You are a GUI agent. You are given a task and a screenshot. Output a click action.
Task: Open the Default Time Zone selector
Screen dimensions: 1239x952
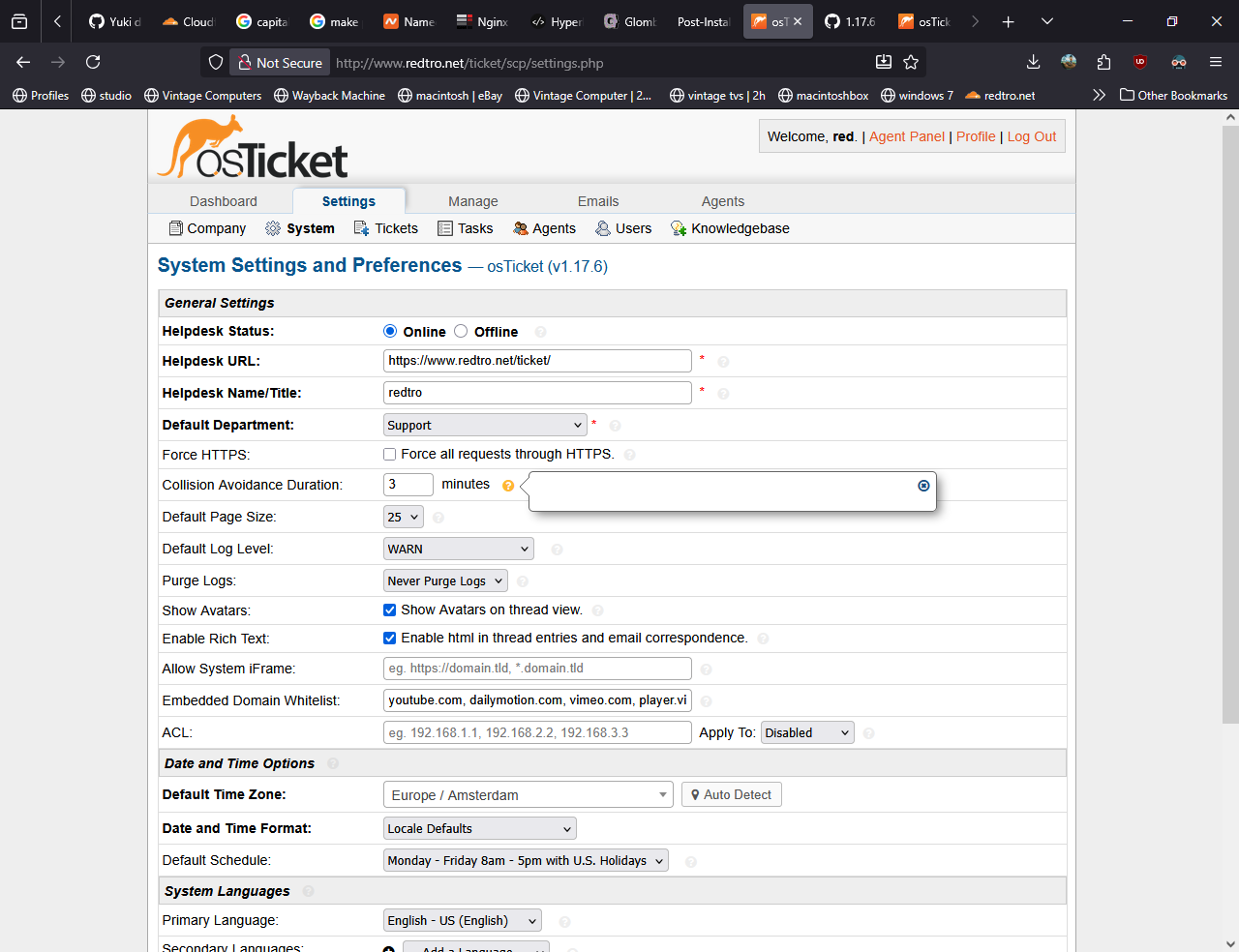coord(529,795)
